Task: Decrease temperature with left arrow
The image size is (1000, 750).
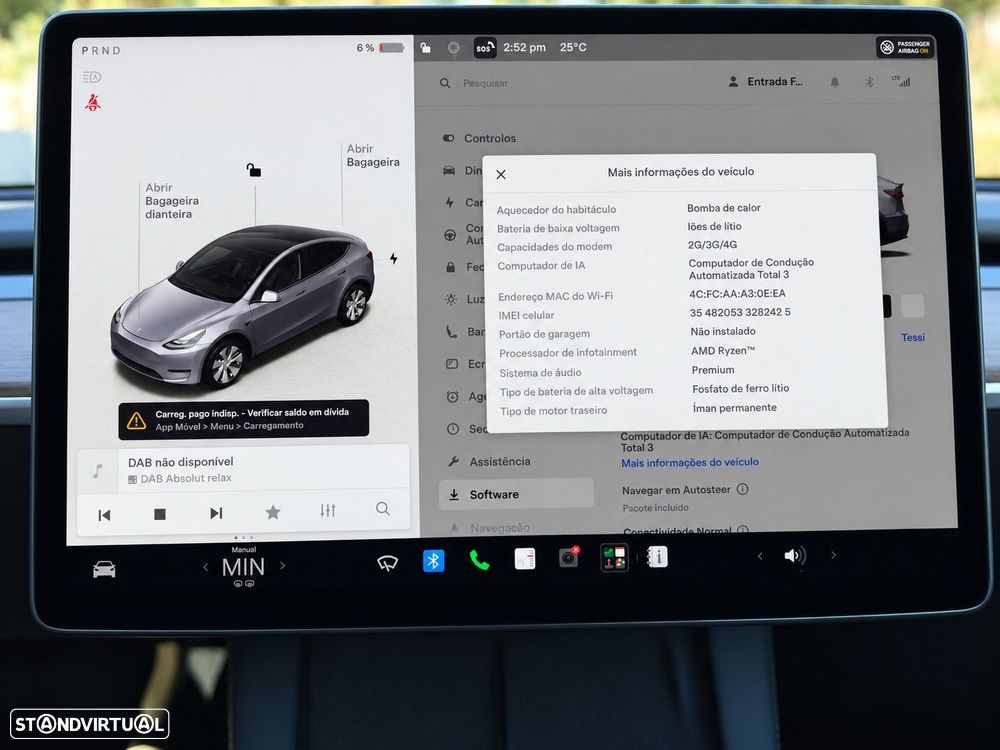Action: (205, 566)
